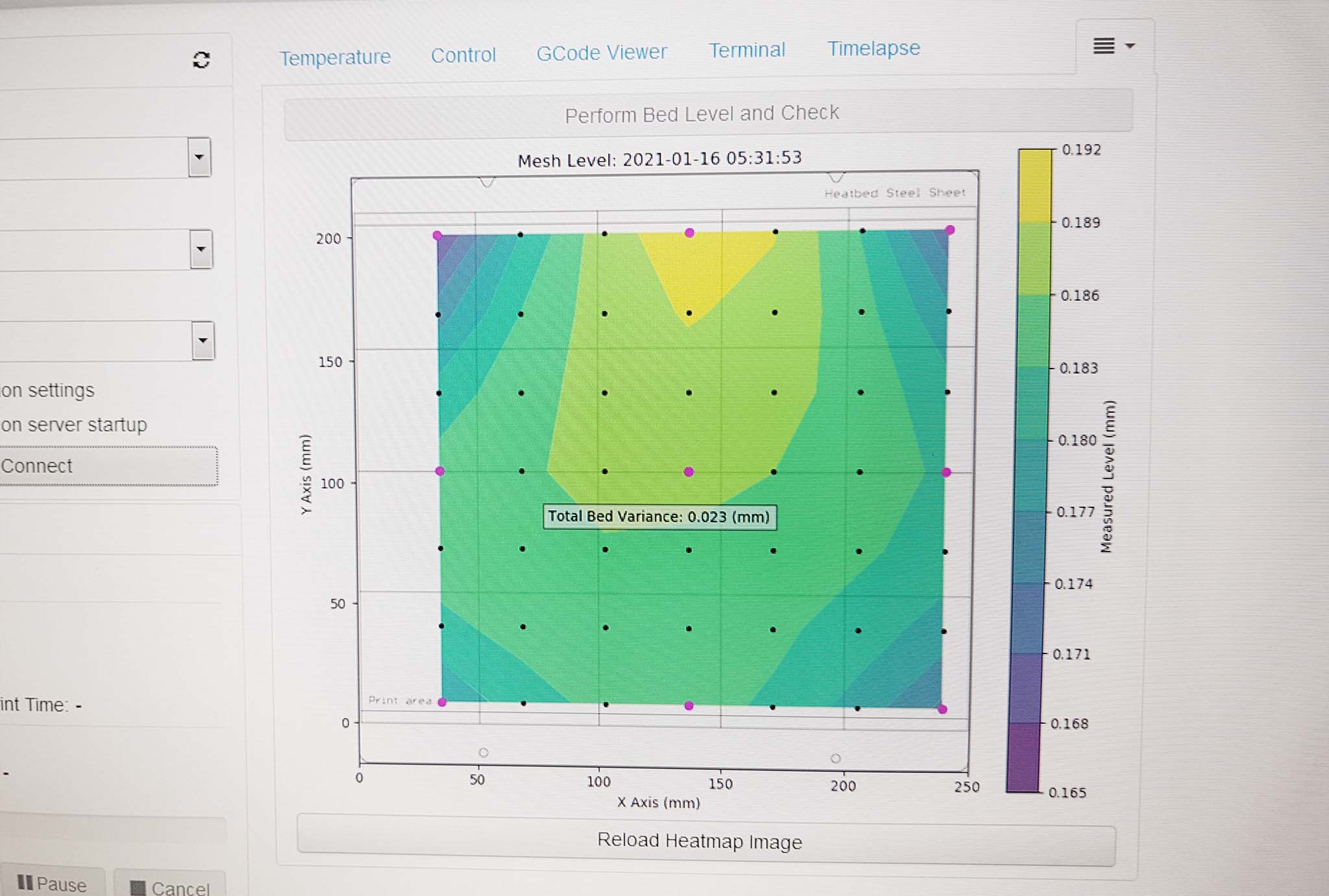Select a magenta probe point on the heatmap

pyautogui.click(x=690, y=472)
